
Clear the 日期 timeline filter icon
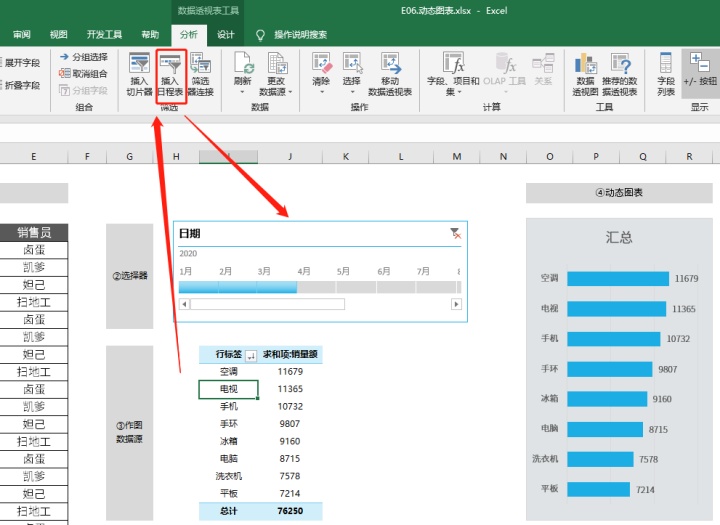point(455,233)
